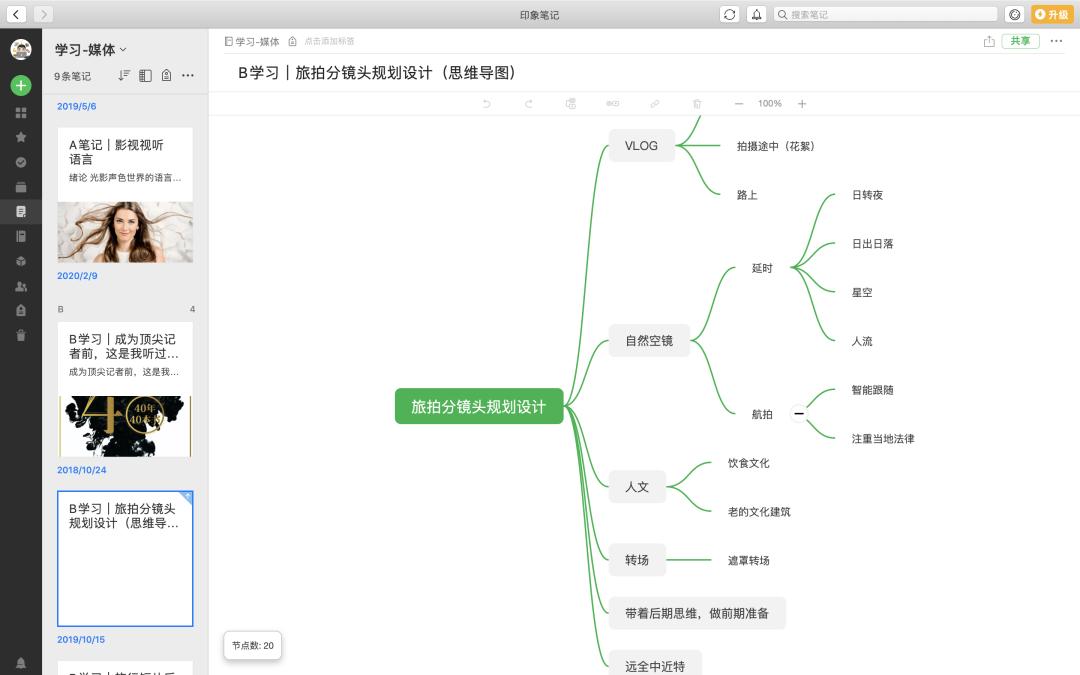Delete node trash toolbar icon
Image resolution: width=1080 pixels, height=675 pixels.
(696, 103)
